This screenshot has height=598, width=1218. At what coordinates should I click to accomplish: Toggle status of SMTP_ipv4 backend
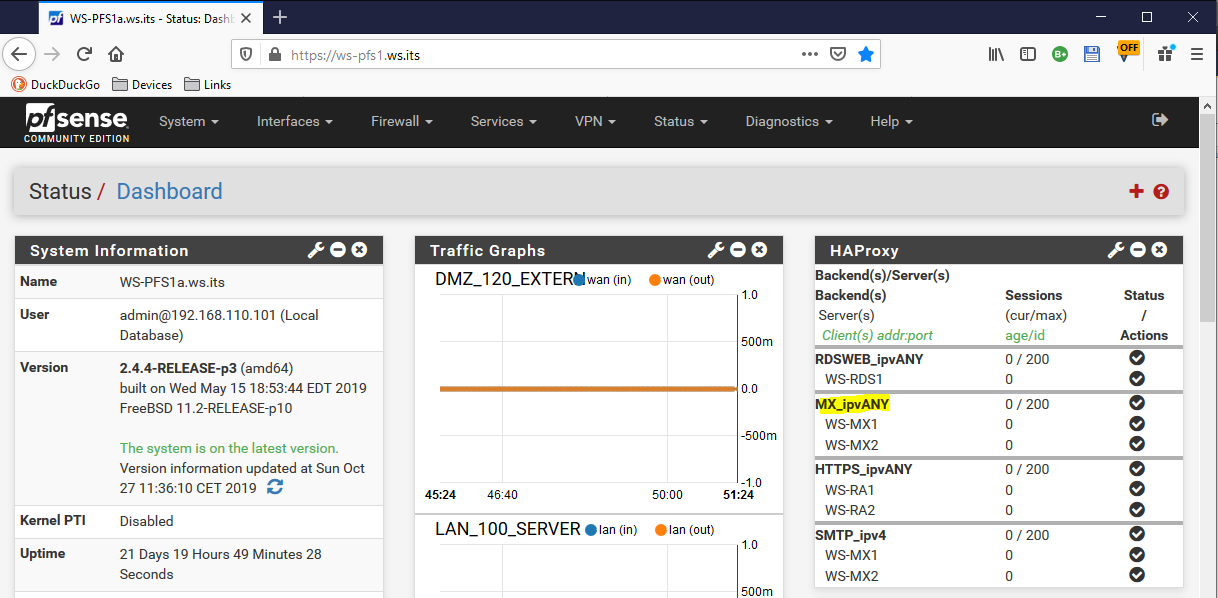(x=1137, y=534)
